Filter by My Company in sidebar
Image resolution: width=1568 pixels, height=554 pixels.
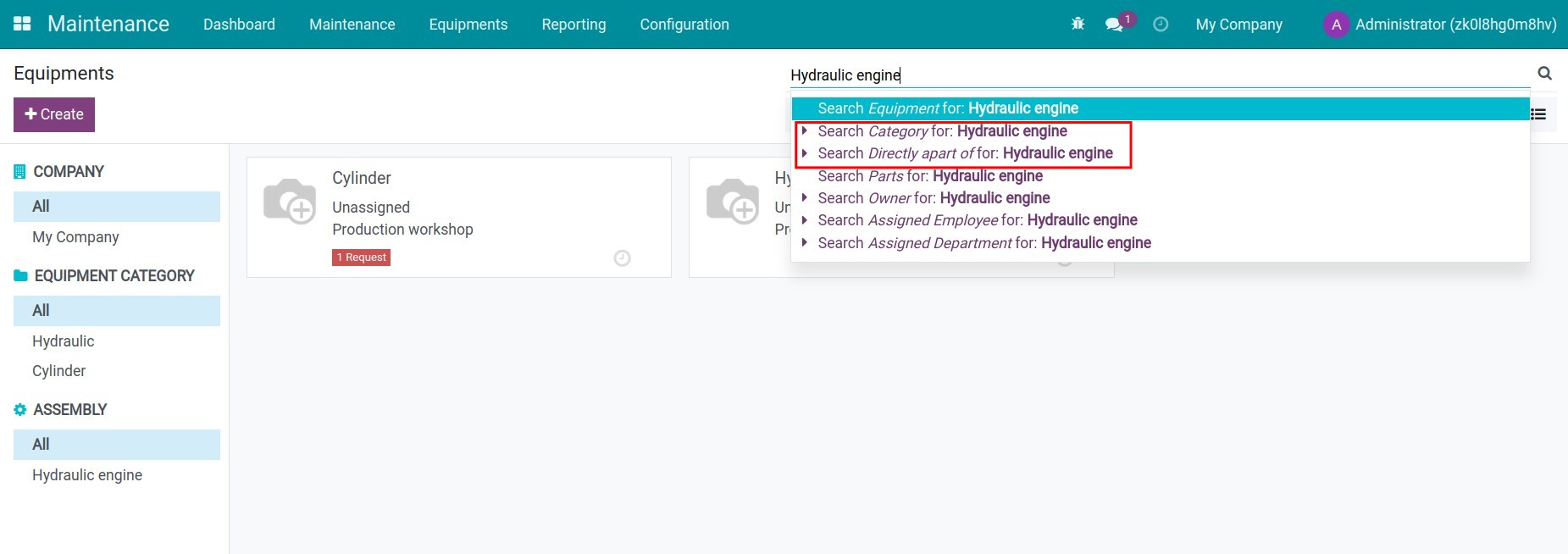(117, 237)
